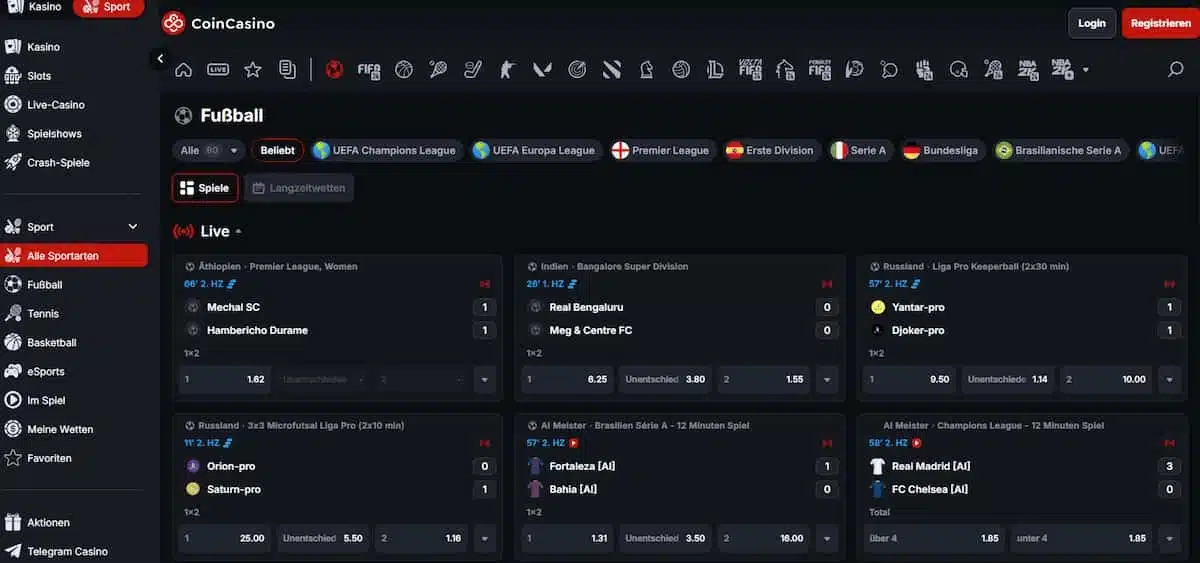Click the bet slip document icon
The width and height of the screenshot is (1200, 563).
[x=288, y=69]
